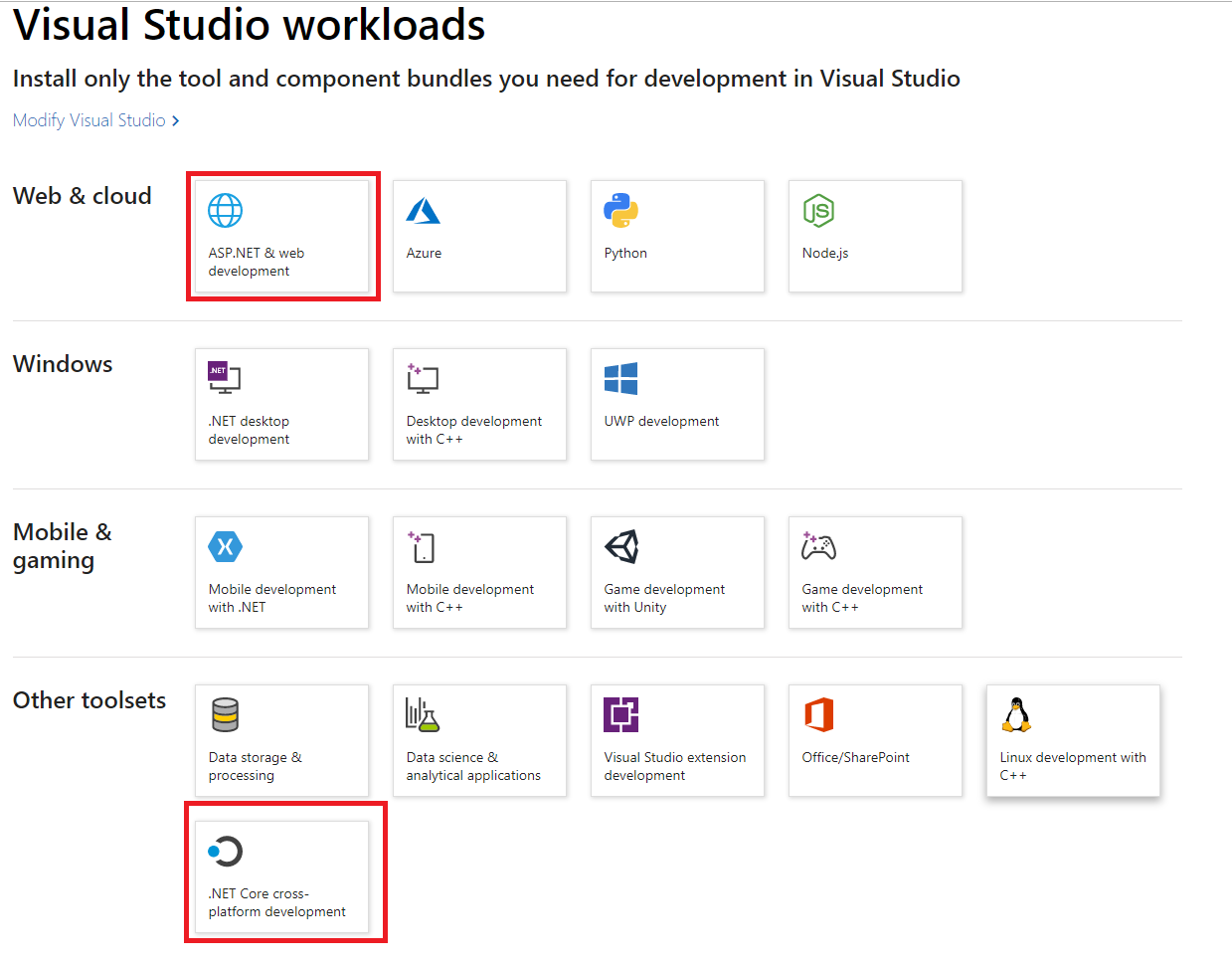Click the Linux penguin icon

[1015, 714]
